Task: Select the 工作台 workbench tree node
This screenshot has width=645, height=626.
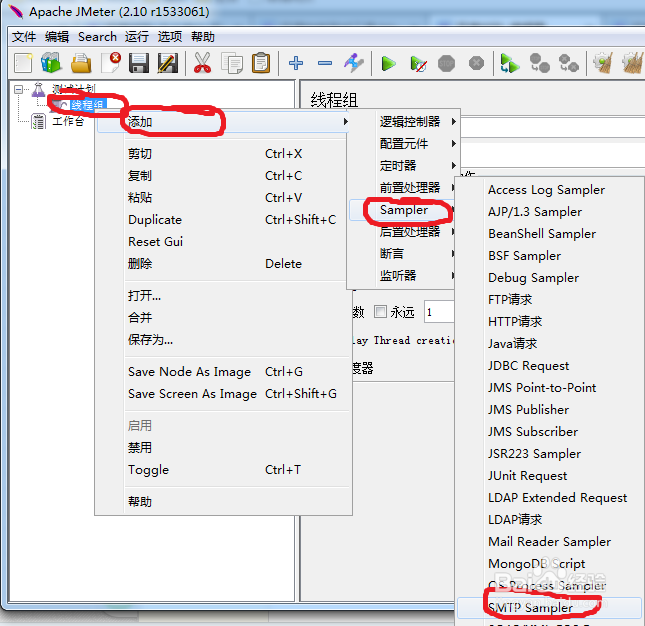Action: pos(68,121)
